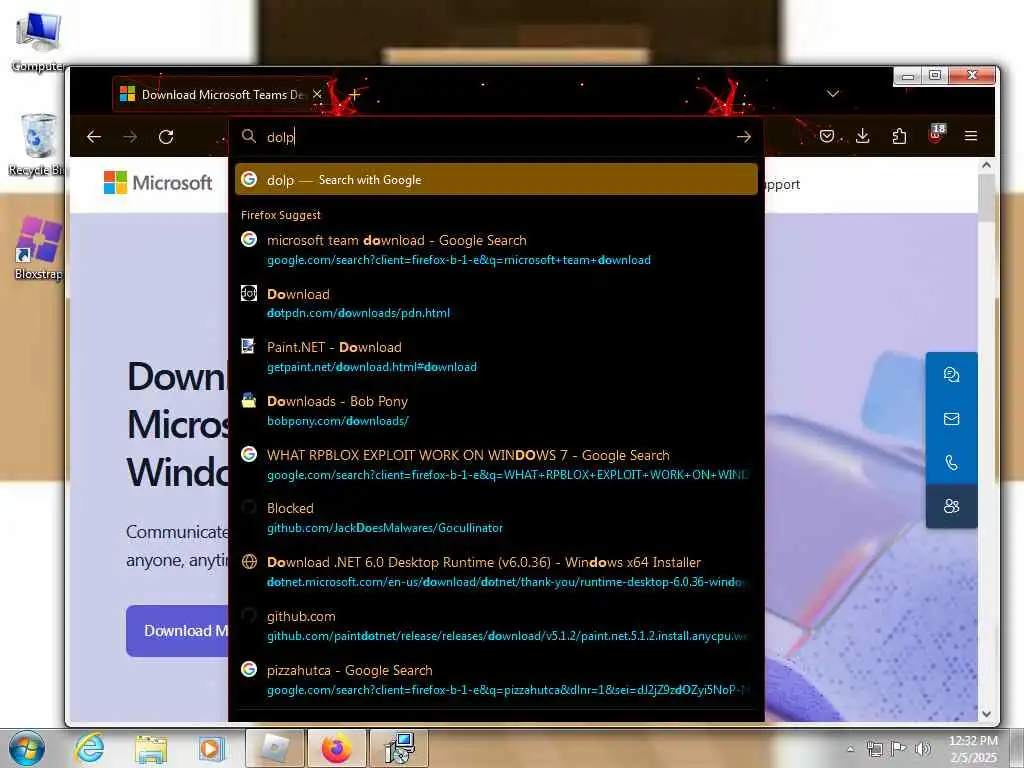Click the Go arrow in the address bar

point(744,136)
